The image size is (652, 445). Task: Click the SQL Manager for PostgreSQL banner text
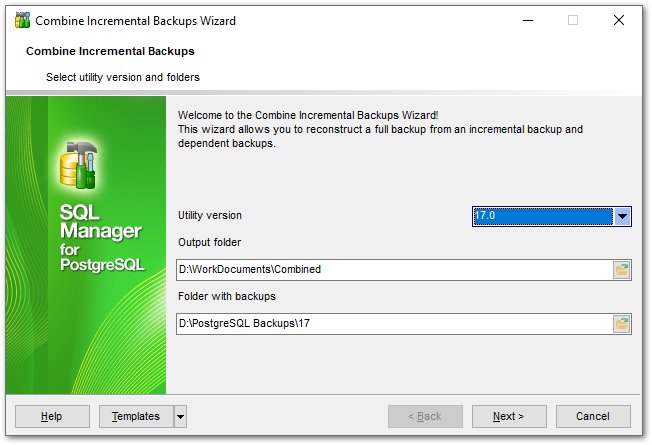pos(102,238)
